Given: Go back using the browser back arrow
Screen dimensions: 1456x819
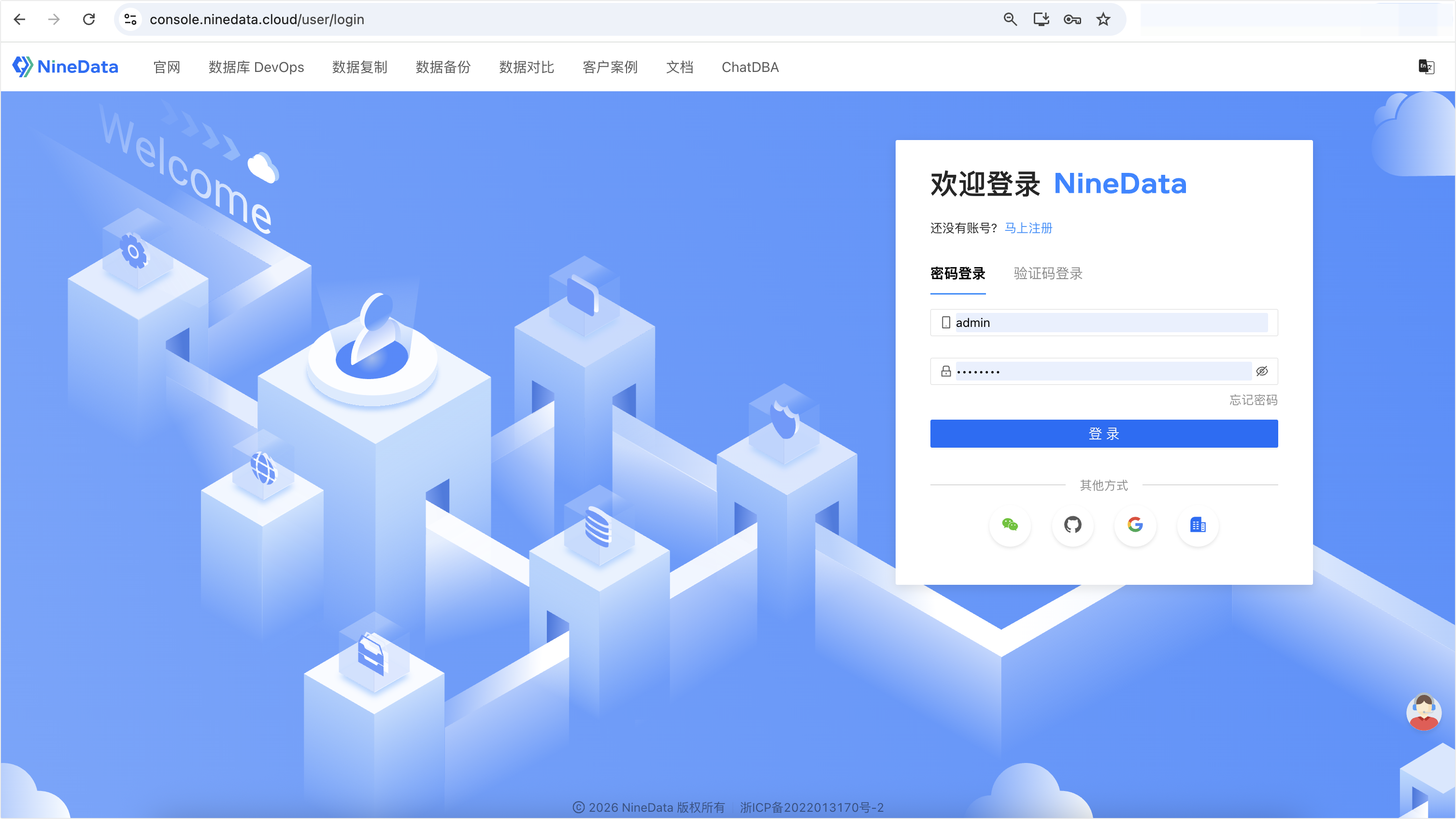Looking at the screenshot, I should [x=20, y=20].
